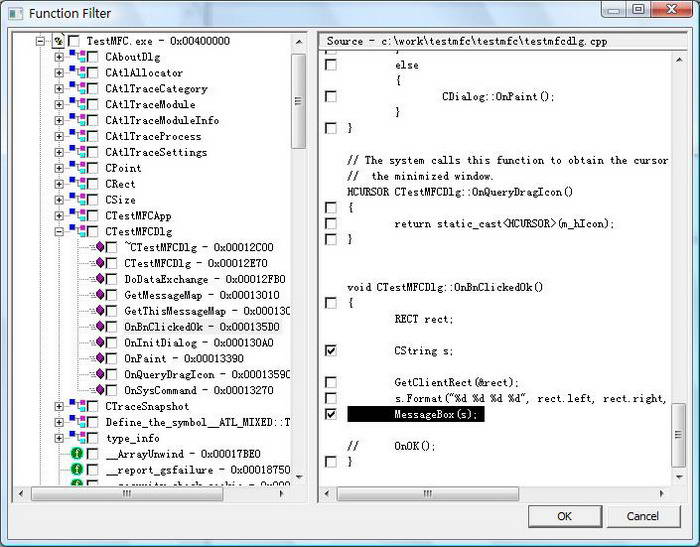Expand the CPoint tree node

[x=59, y=168]
